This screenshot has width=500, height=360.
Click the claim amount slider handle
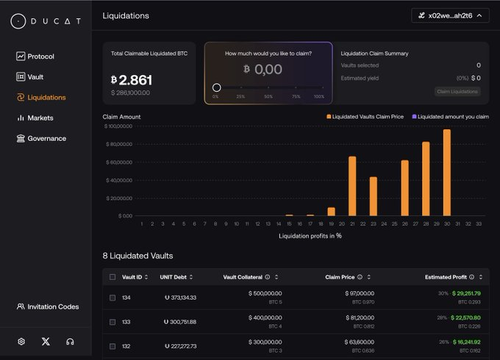point(217,88)
